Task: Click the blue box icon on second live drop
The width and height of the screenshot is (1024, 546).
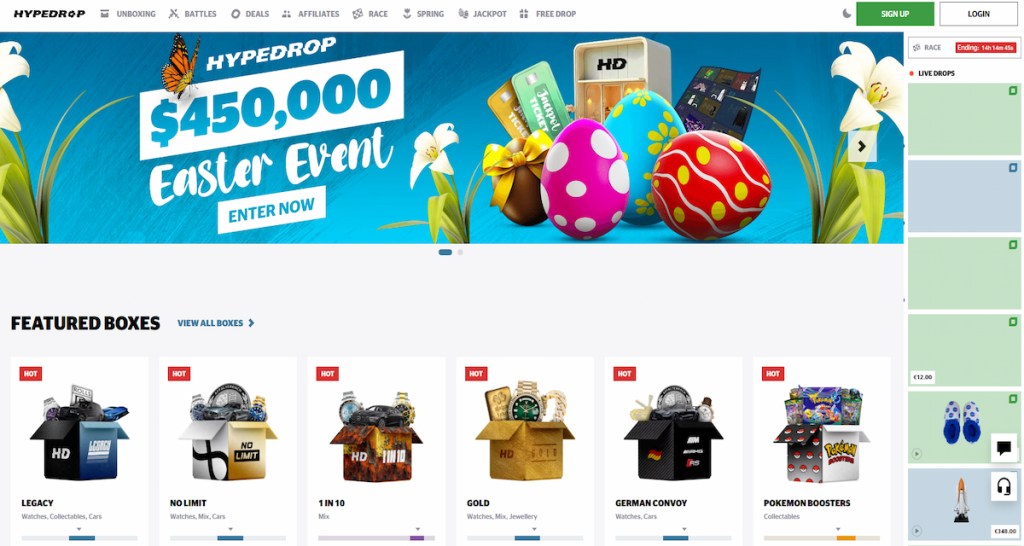Action: coord(1013,168)
